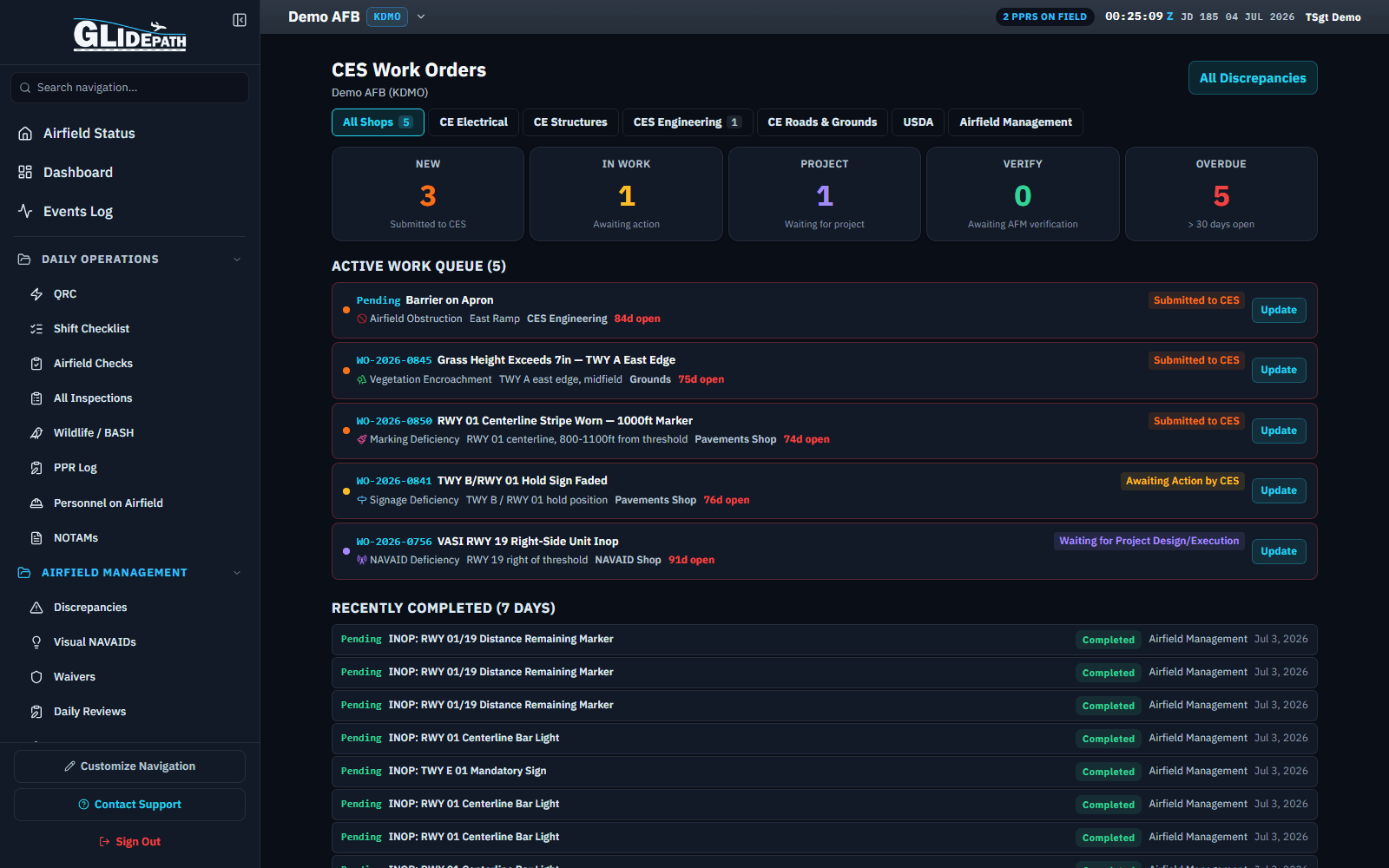This screenshot has width=1389, height=868.
Task: Click Airfield Management folder icon
Action: point(24,573)
